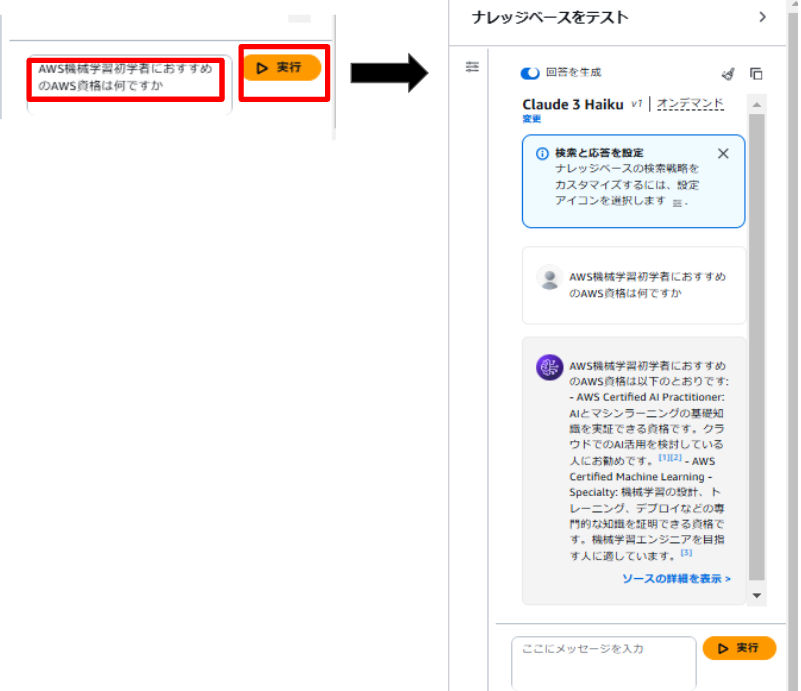Click the user avatar icon in the question bubble

pyautogui.click(x=549, y=278)
